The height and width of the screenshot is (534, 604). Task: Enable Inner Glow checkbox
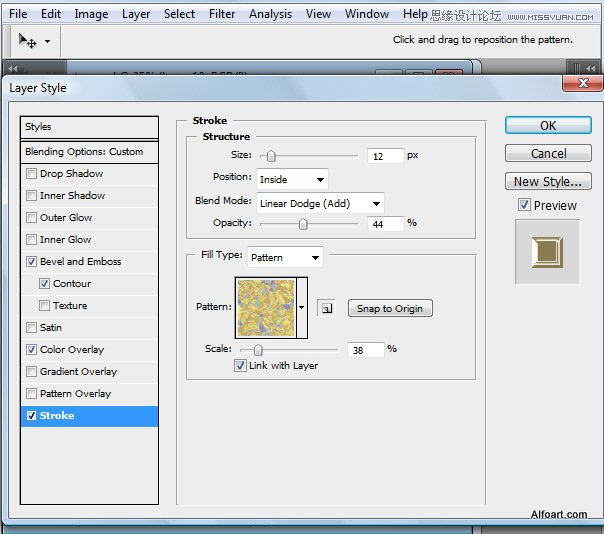pos(31,239)
